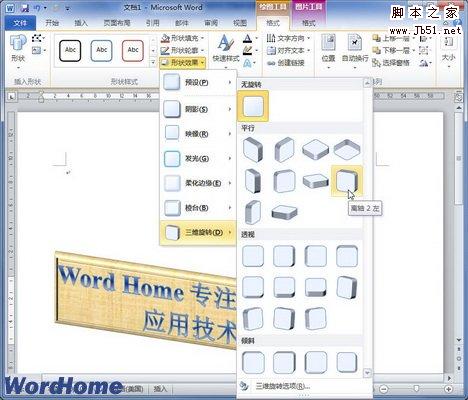Click the document vertical scrollbar thumb
This screenshot has height=400, width=468.
pos(459,158)
